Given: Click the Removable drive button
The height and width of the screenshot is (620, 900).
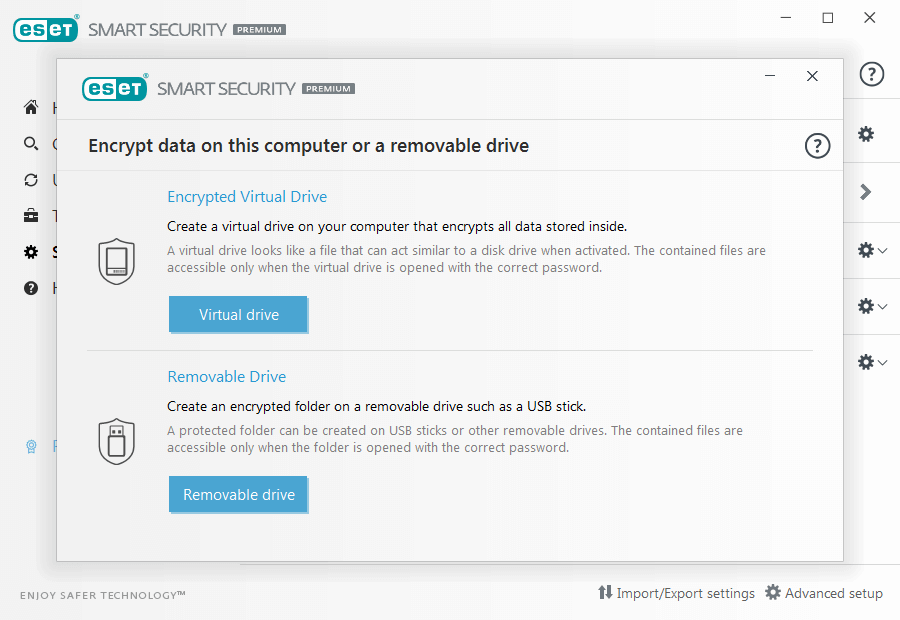Looking at the screenshot, I should pyautogui.click(x=238, y=494).
